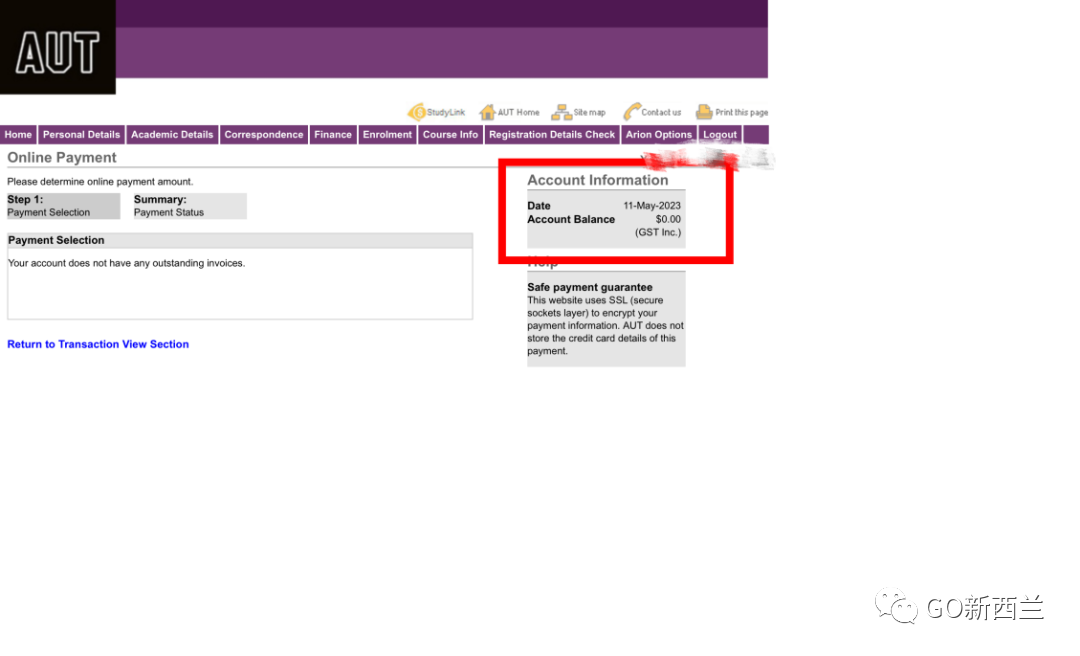Go to AUT Home link text
1080x656 pixels.
coord(519,112)
